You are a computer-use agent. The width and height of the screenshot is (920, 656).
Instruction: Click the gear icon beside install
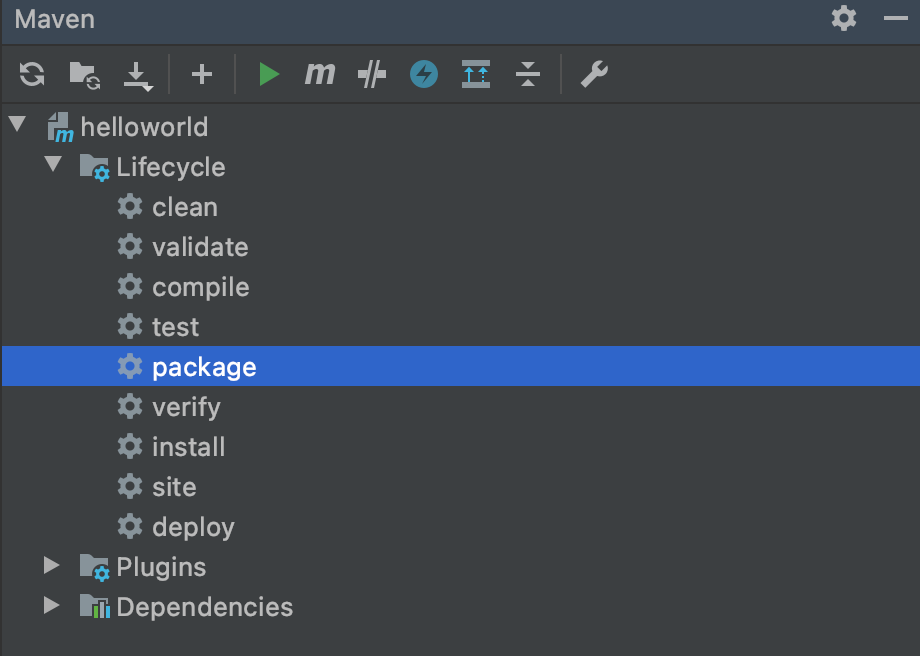tap(130, 447)
